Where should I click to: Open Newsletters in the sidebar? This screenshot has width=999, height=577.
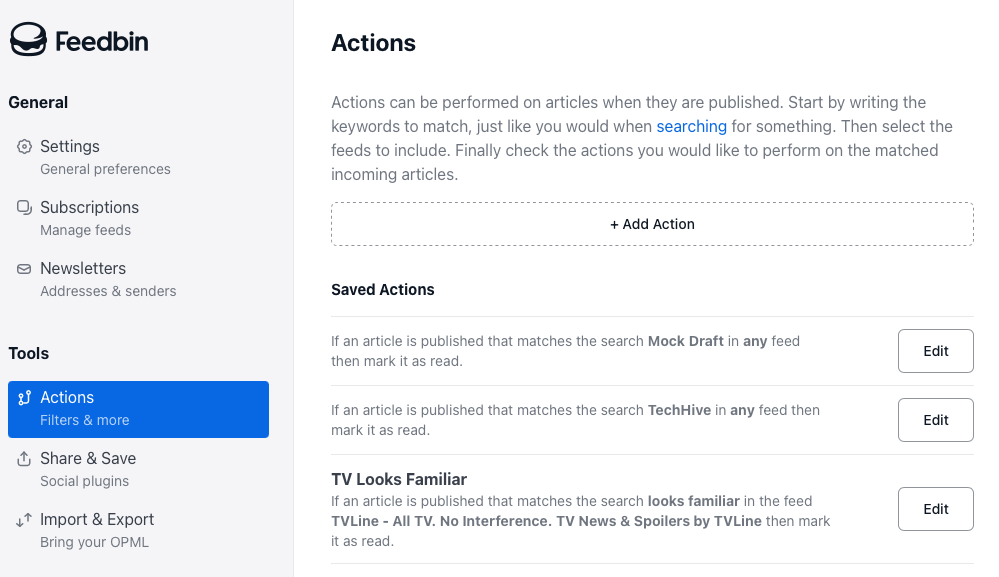(138, 280)
